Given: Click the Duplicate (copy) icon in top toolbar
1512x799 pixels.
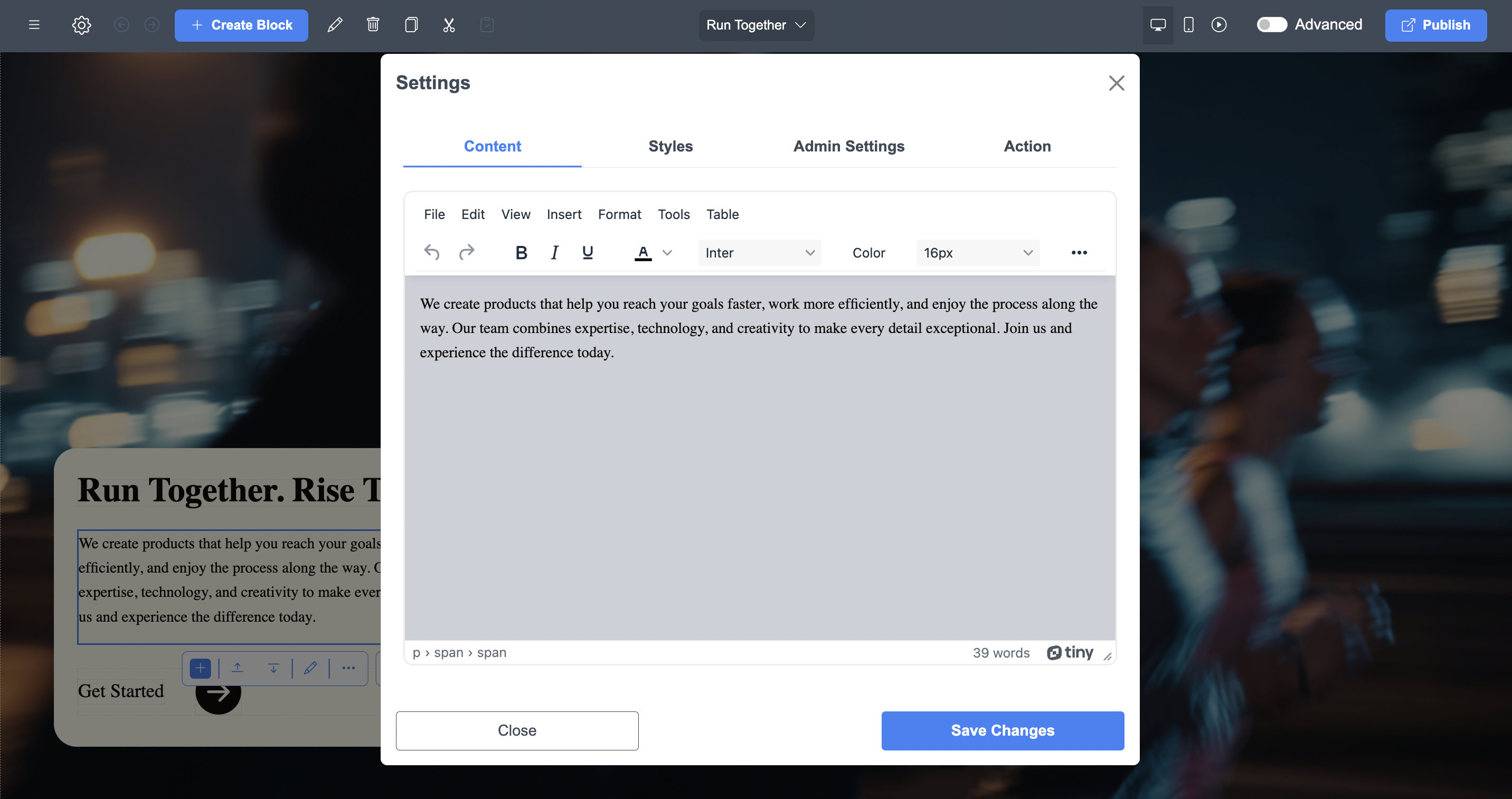Looking at the screenshot, I should pos(411,25).
